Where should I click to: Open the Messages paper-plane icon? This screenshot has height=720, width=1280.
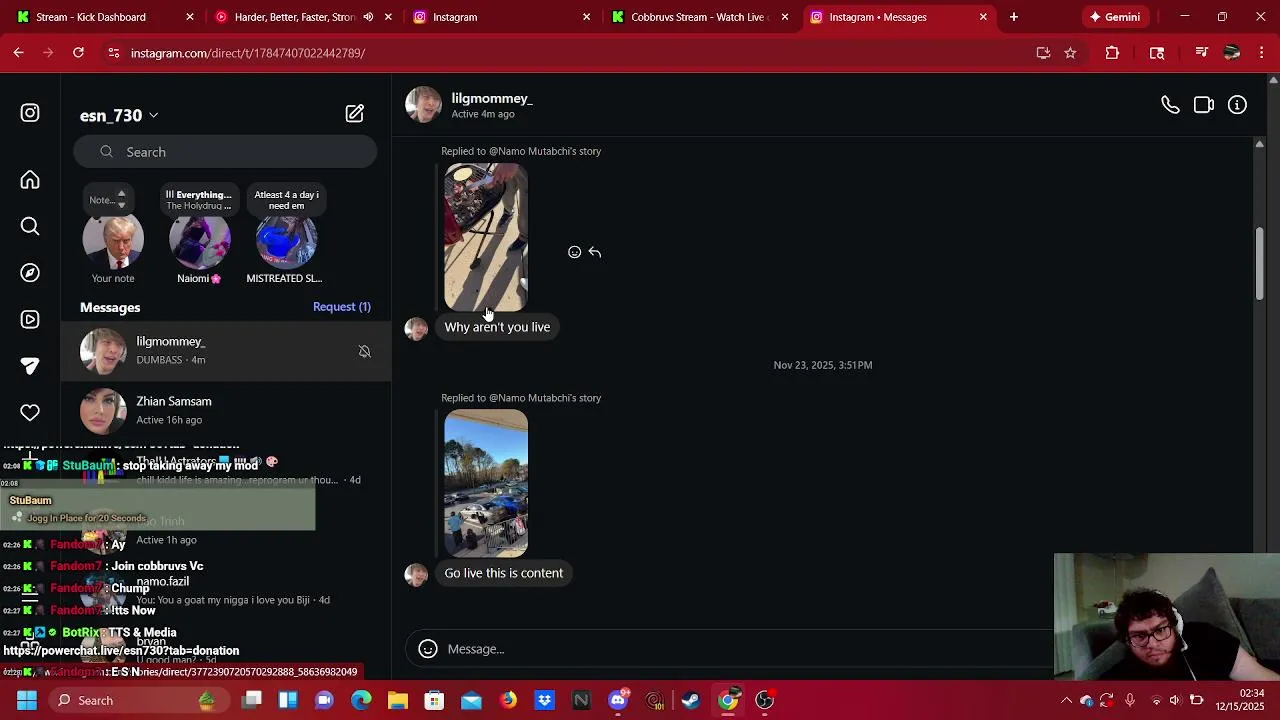(x=30, y=366)
